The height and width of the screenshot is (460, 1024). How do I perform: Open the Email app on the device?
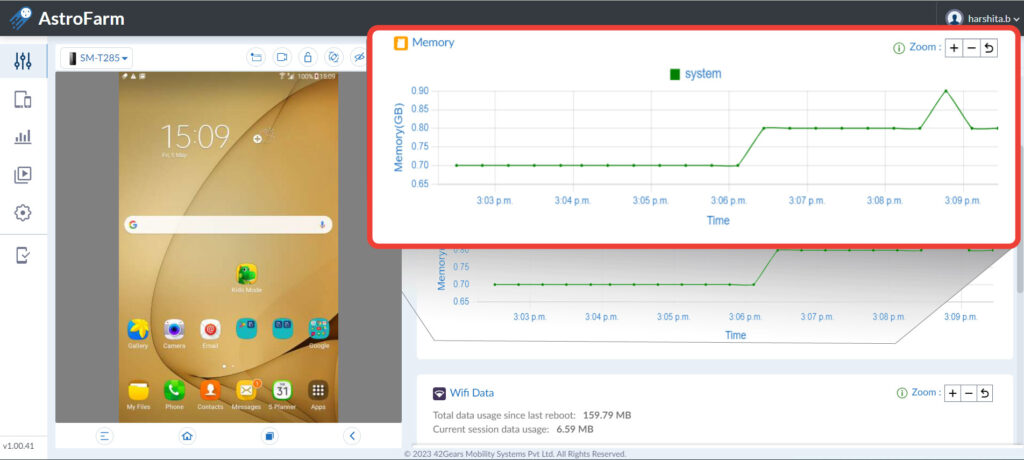coord(210,333)
